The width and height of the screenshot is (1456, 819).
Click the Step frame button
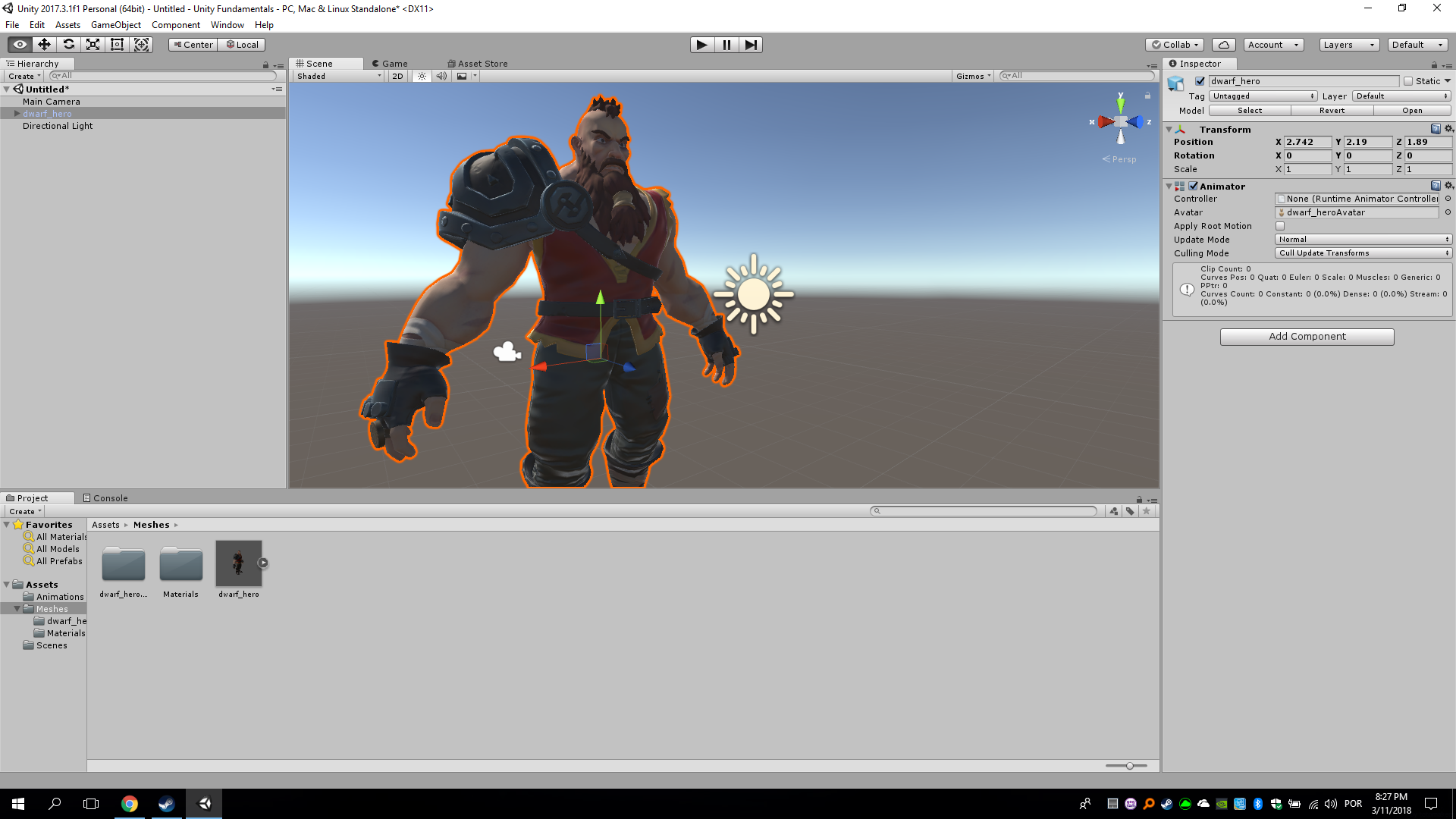click(751, 45)
